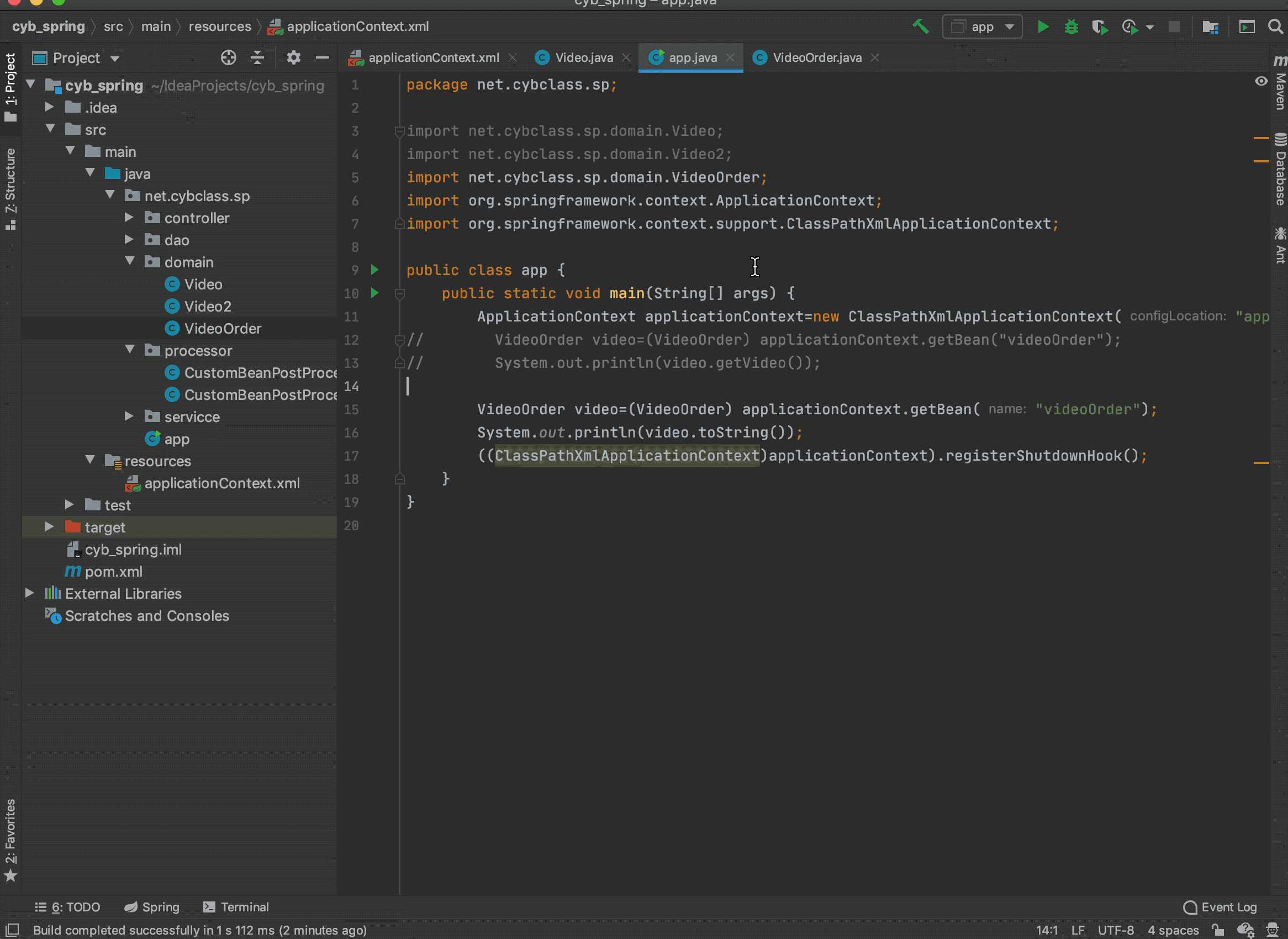Start debugging with the bug icon

[1071, 27]
